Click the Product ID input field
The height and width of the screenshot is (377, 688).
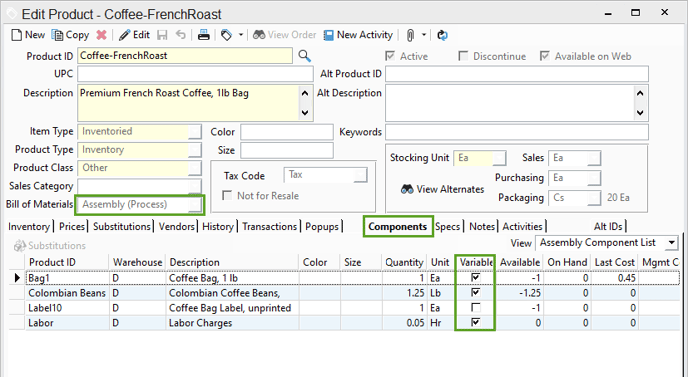[x=185, y=56]
